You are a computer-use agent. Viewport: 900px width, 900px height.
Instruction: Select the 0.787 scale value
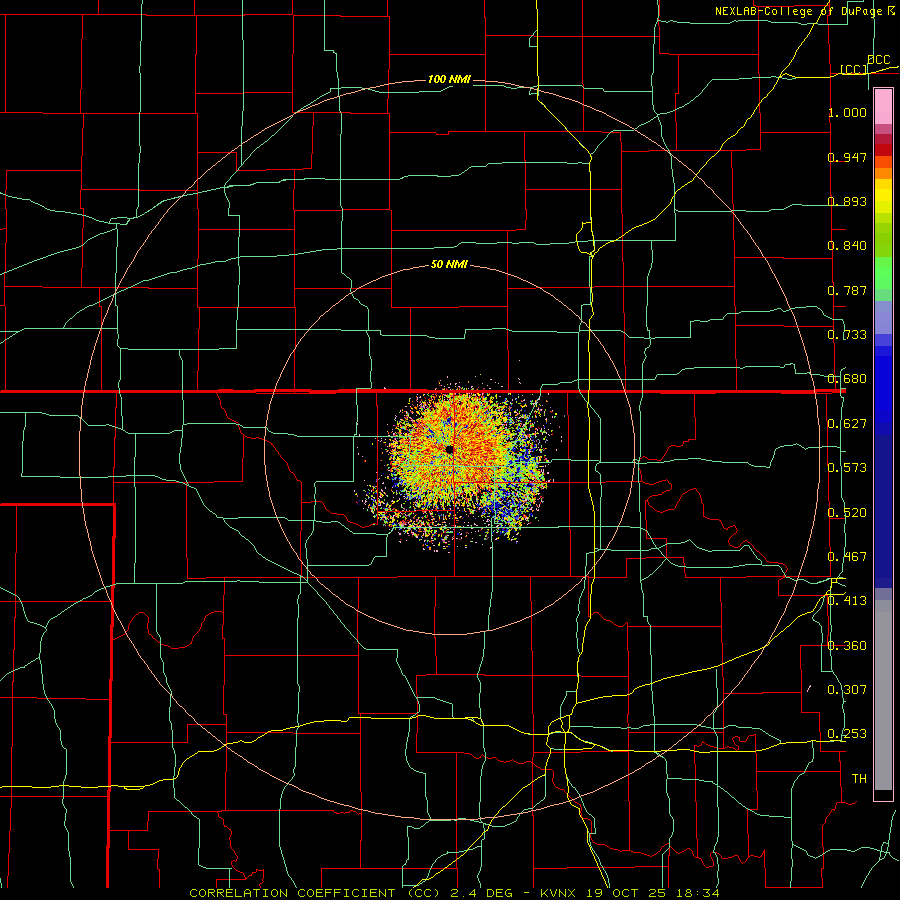click(847, 290)
